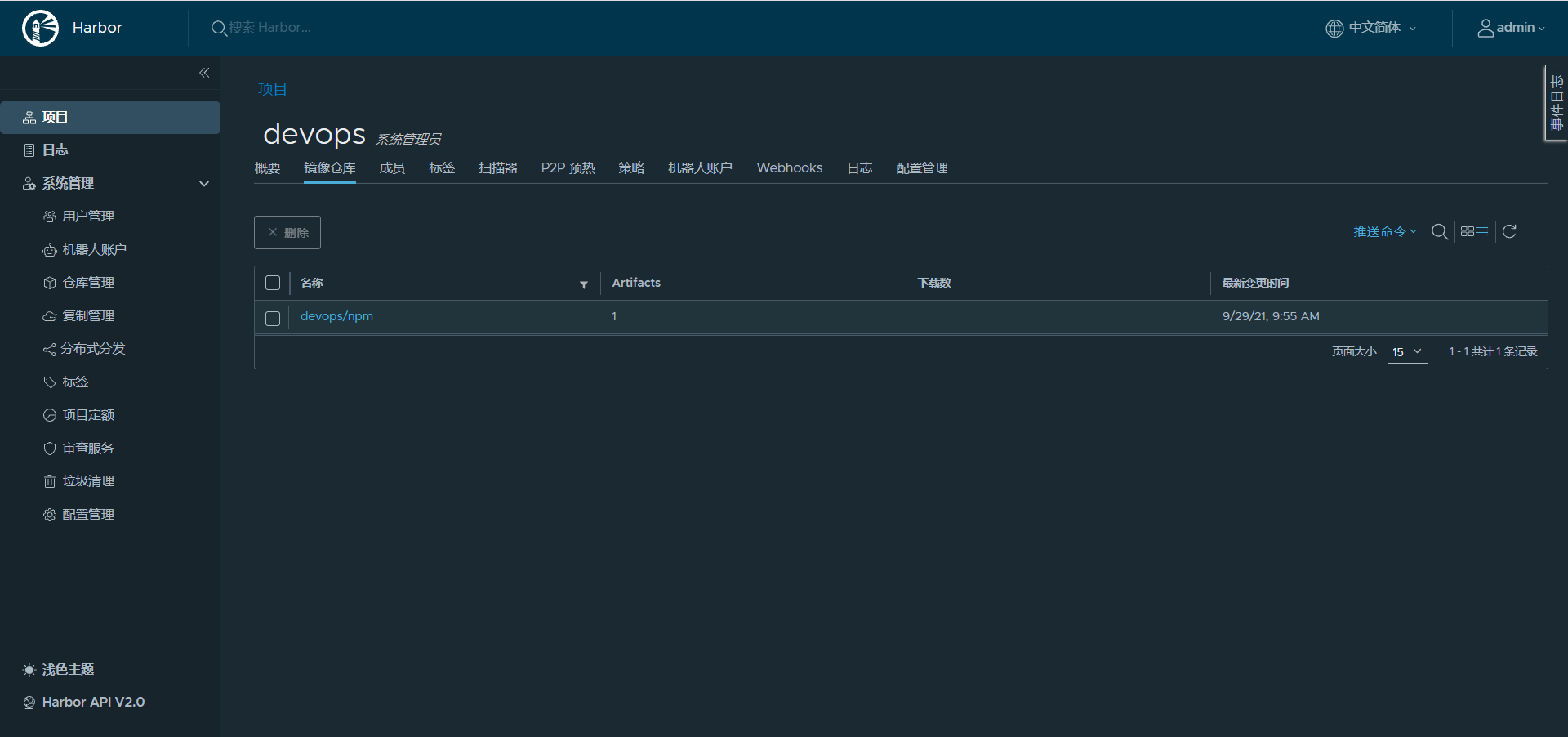Open the admin account dropdown
This screenshot has width=1568, height=737.
(1512, 28)
